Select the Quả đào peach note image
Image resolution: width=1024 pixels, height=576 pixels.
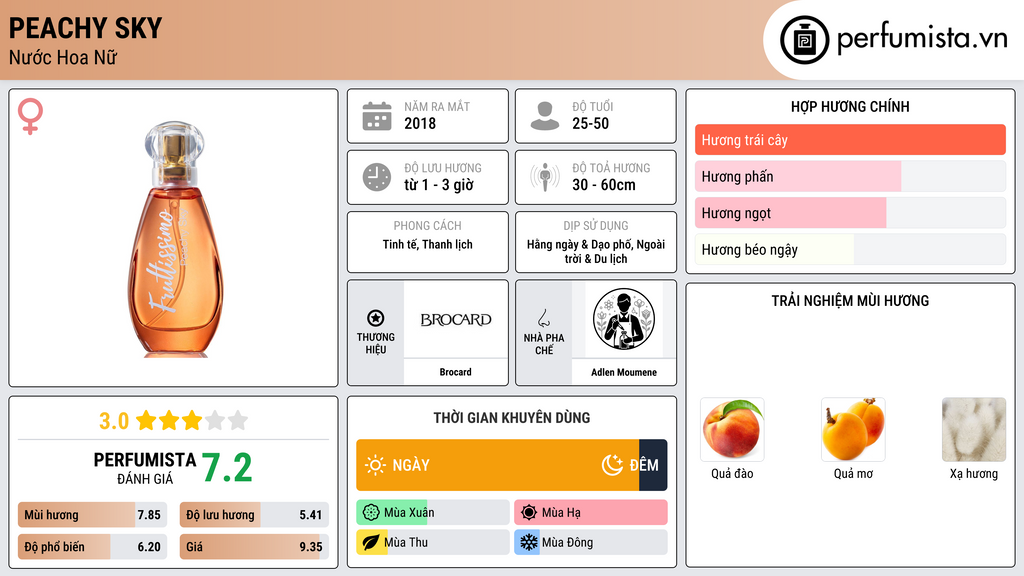click(x=732, y=430)
